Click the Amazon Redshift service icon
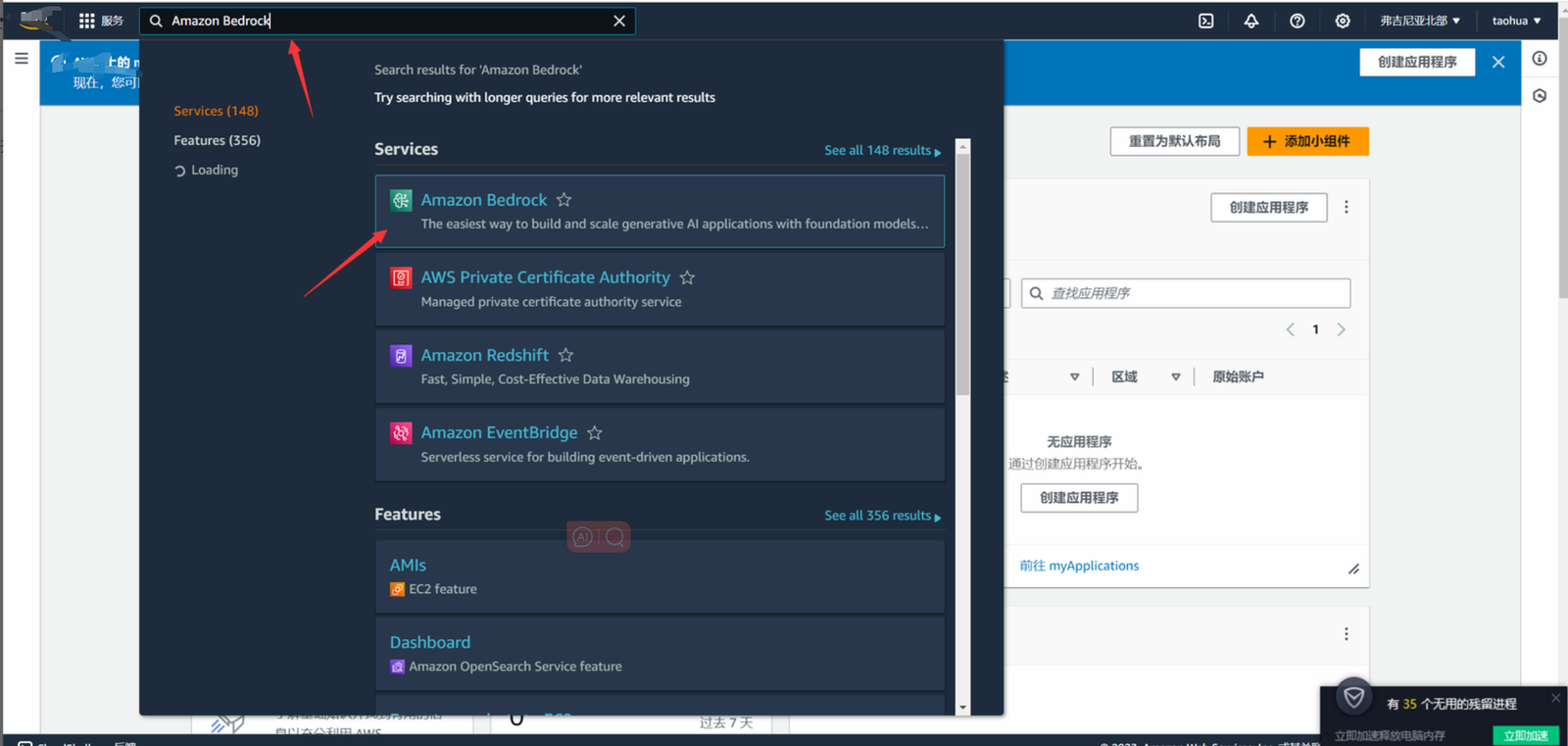The height and width of the screenshot is (746, 1568). pos(401,355)
